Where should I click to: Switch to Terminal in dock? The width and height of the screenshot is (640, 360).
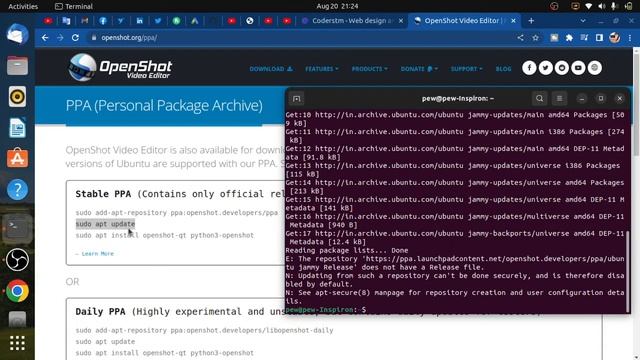click(x=17, y=227)
